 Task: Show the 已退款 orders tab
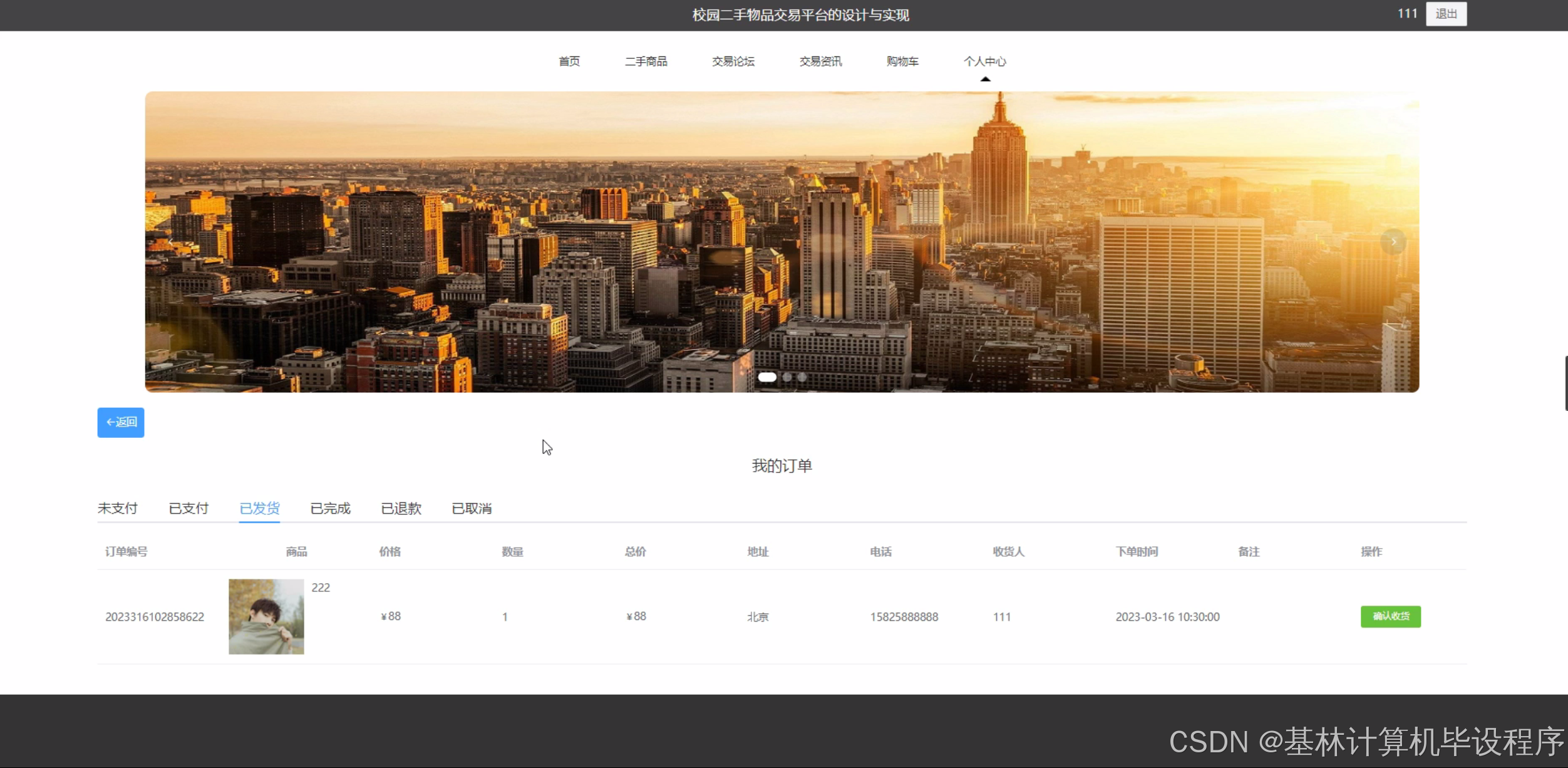pyautogui.click(x=401, y=508)
